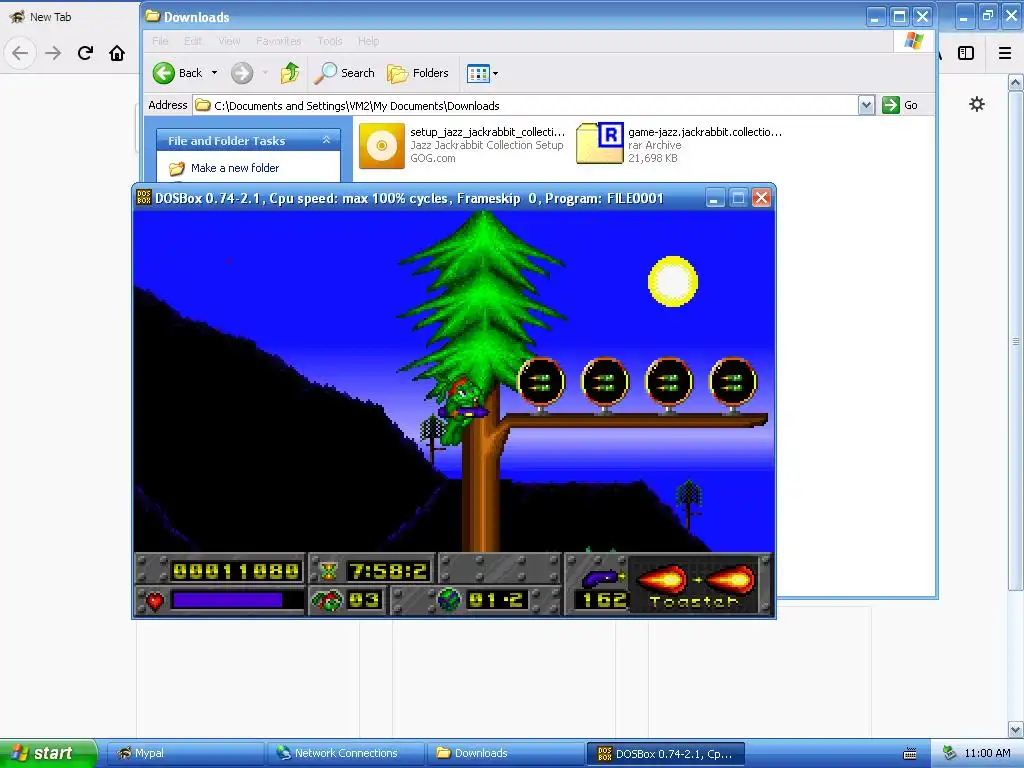Go up one folder level
This screenshot has height=768, width=1024.
[289, 73]
